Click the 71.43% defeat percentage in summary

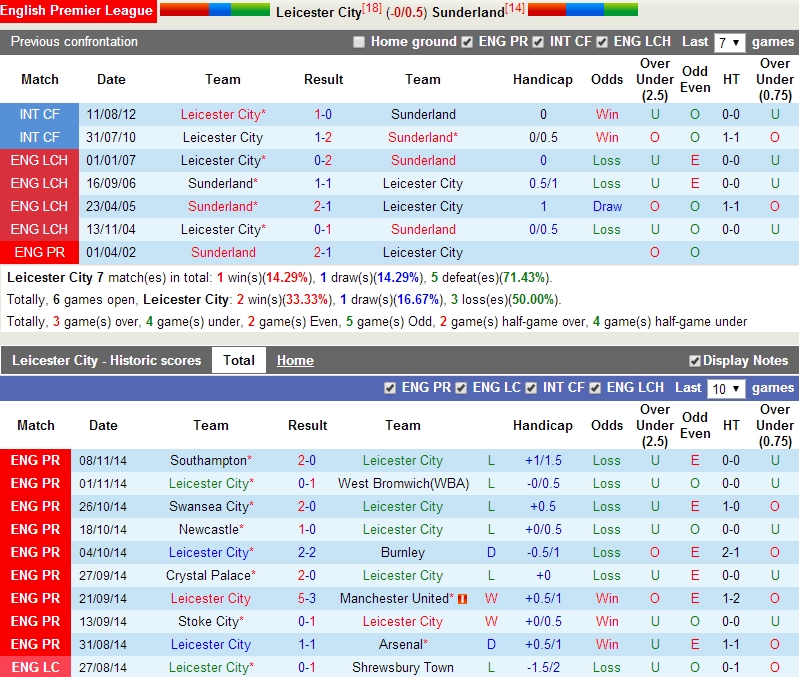coord(523,278)
